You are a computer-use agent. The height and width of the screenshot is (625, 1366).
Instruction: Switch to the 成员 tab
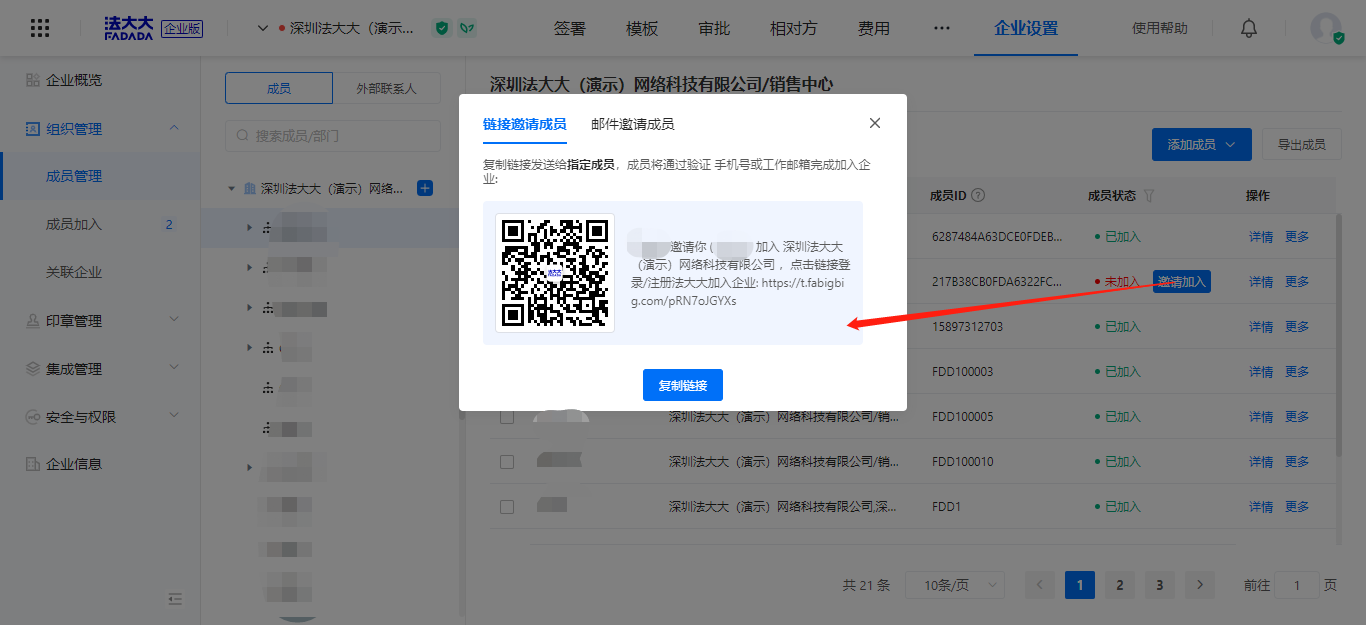click(x=279, y=88)
